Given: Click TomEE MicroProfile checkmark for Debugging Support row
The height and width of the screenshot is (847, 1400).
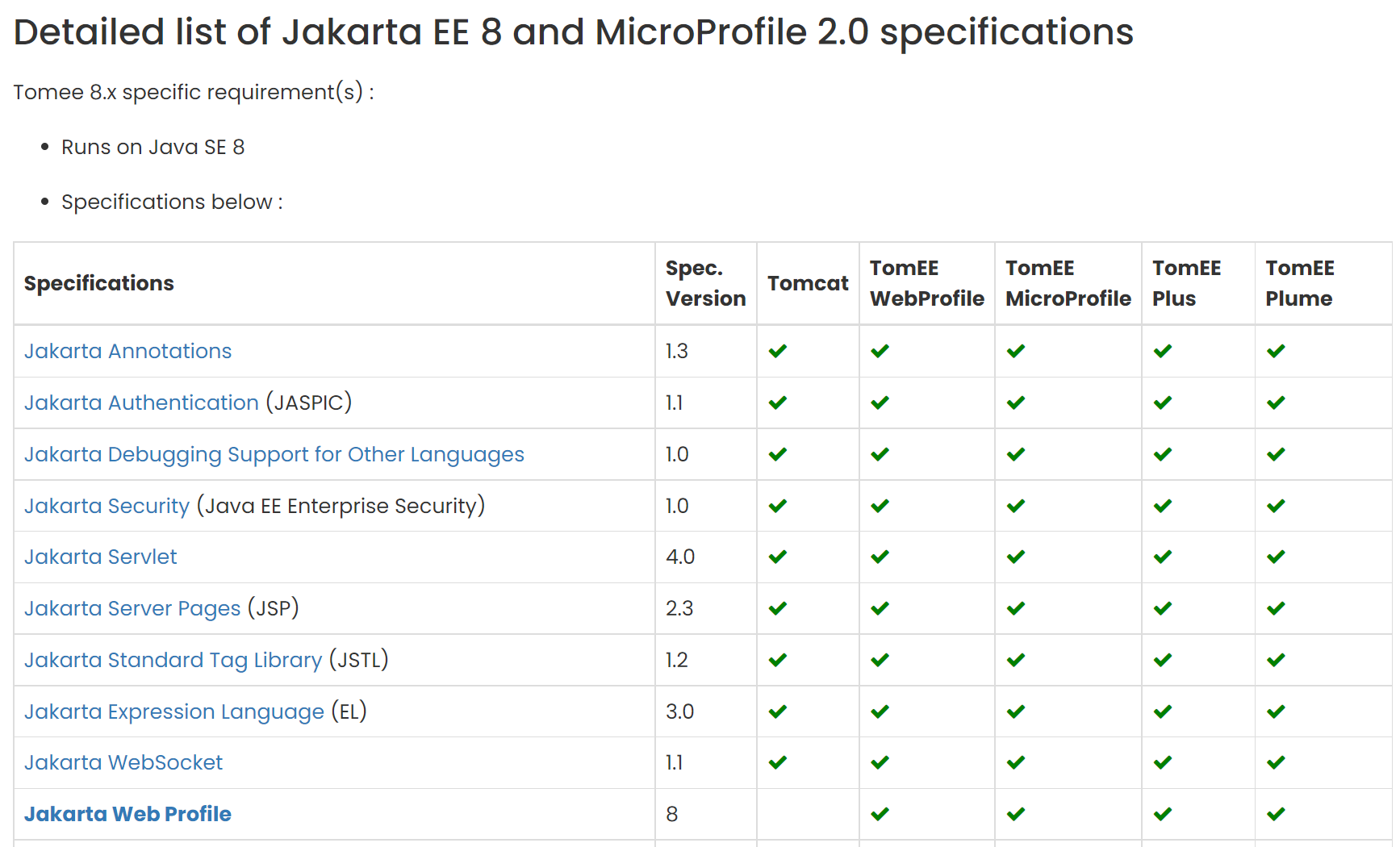Looking at the screenshot, I should click(1016, 454).
